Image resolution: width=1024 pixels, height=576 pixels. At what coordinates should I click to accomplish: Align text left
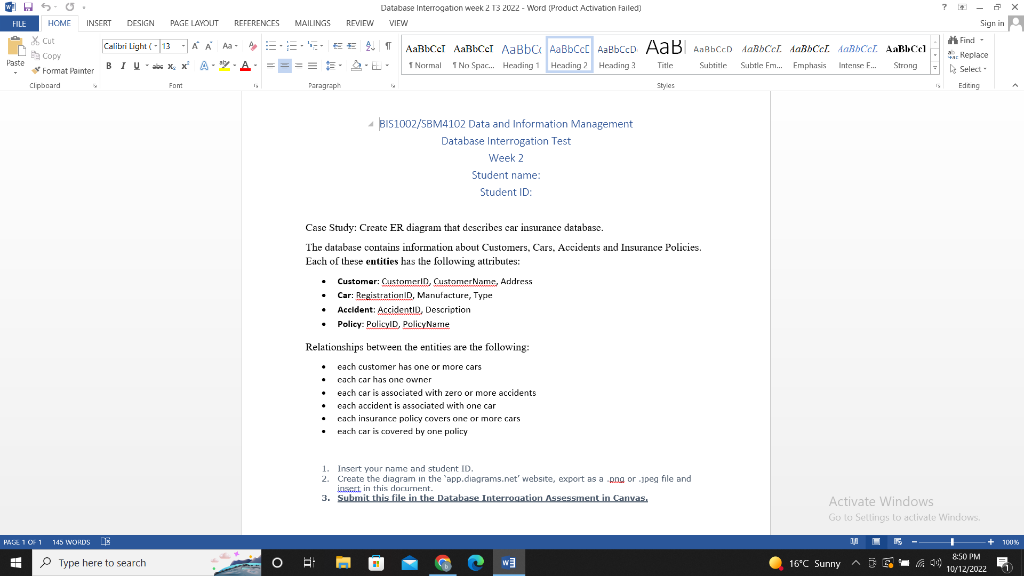(270, 66)
